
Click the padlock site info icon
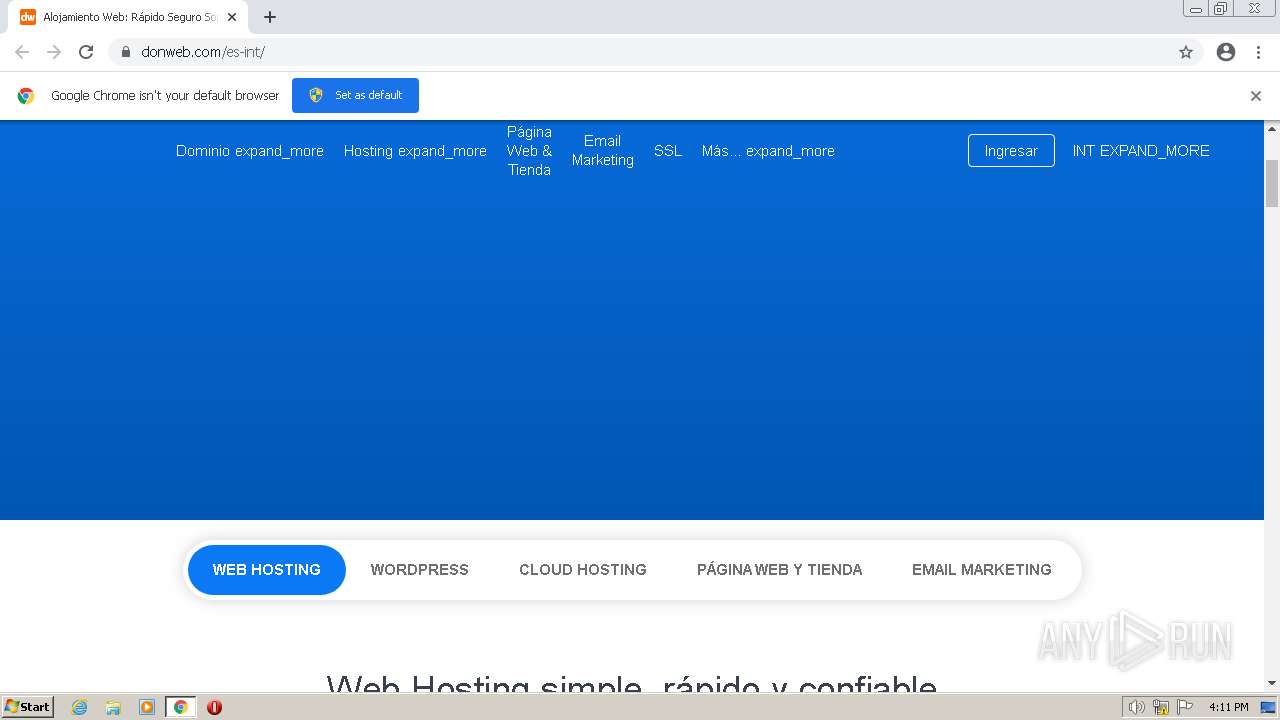[126, 52]
